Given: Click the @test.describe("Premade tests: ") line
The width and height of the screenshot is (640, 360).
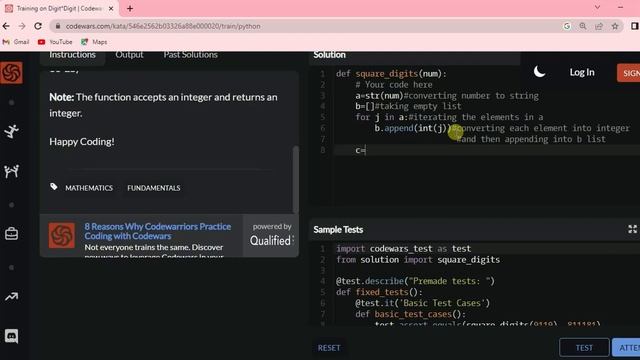Looking at the screenshot, I should [415, 281].
